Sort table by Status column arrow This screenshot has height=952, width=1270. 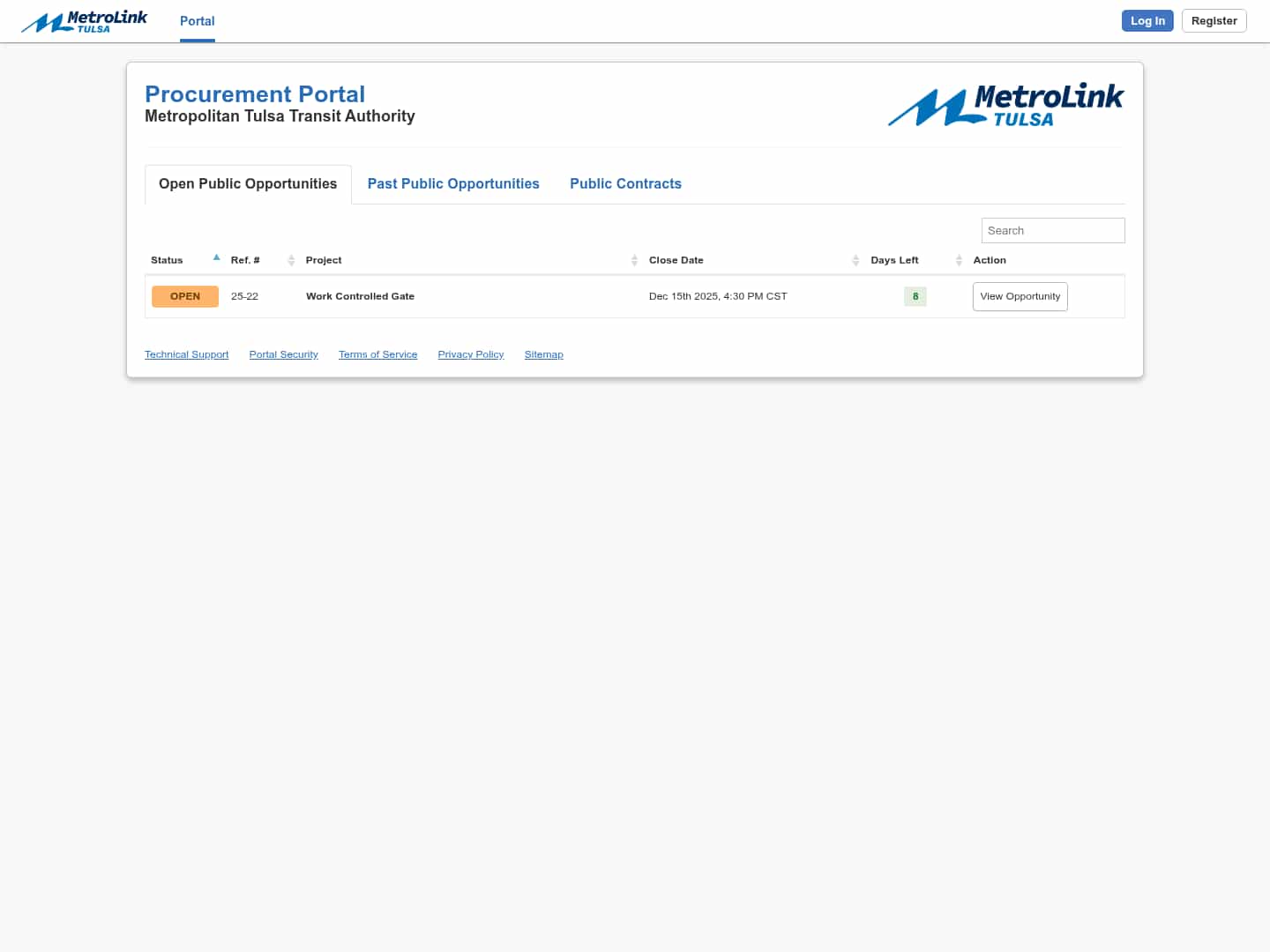click(x=217, y=257)
